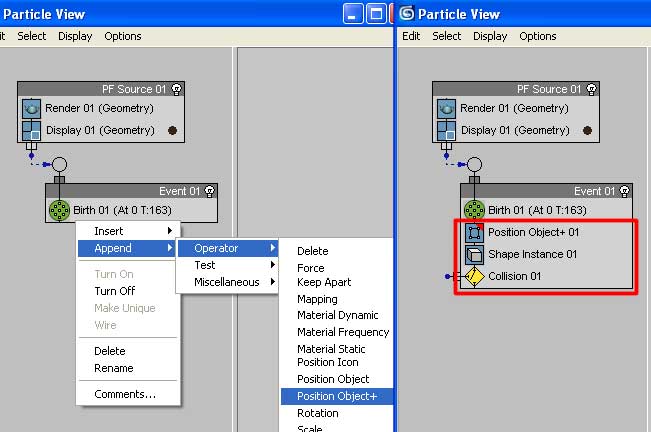651x432 pixels.
Task: Expand the Insert submenu
Action: click(129, 231)
